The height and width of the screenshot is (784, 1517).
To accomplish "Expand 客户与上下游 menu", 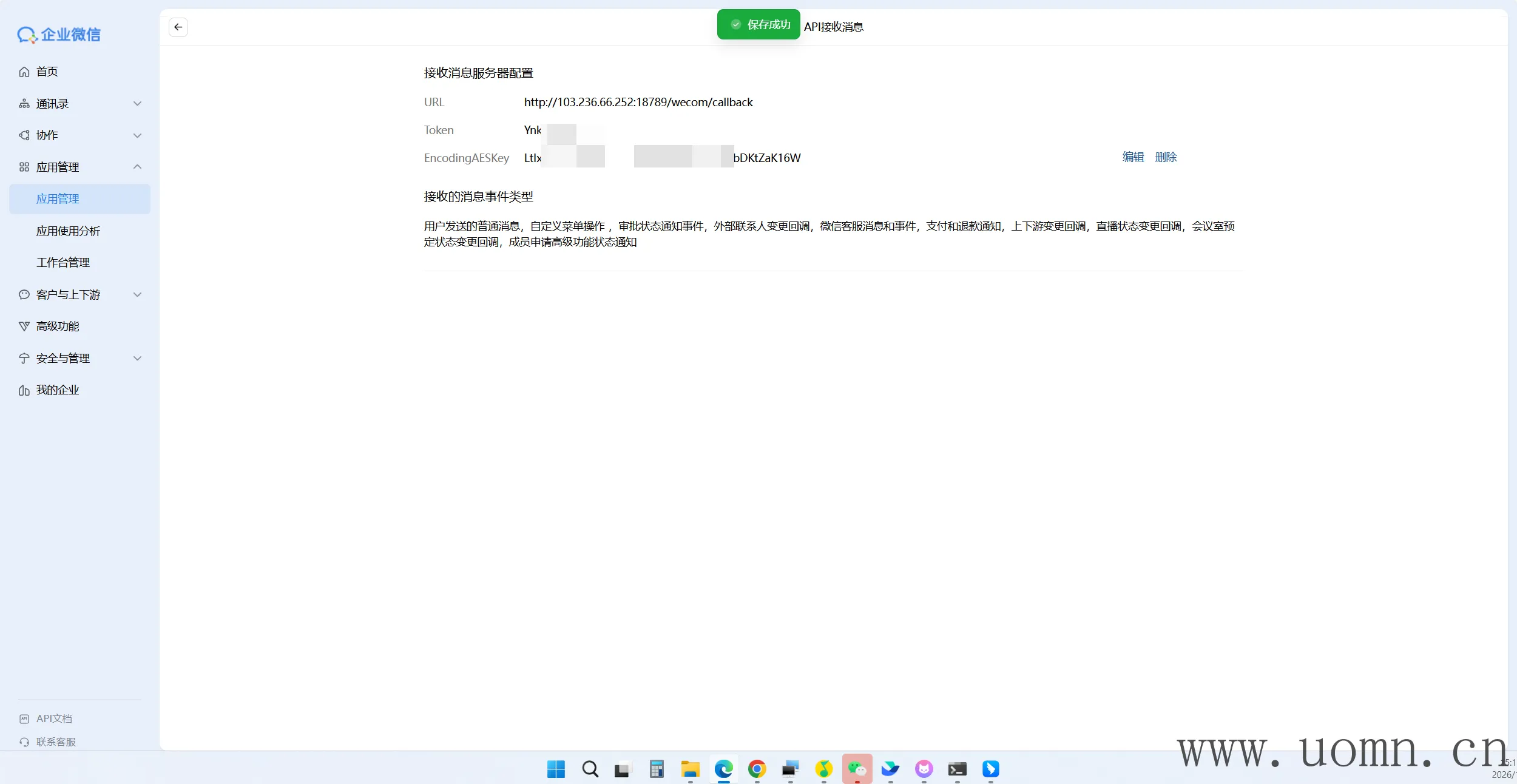I will tap(79, 295).
